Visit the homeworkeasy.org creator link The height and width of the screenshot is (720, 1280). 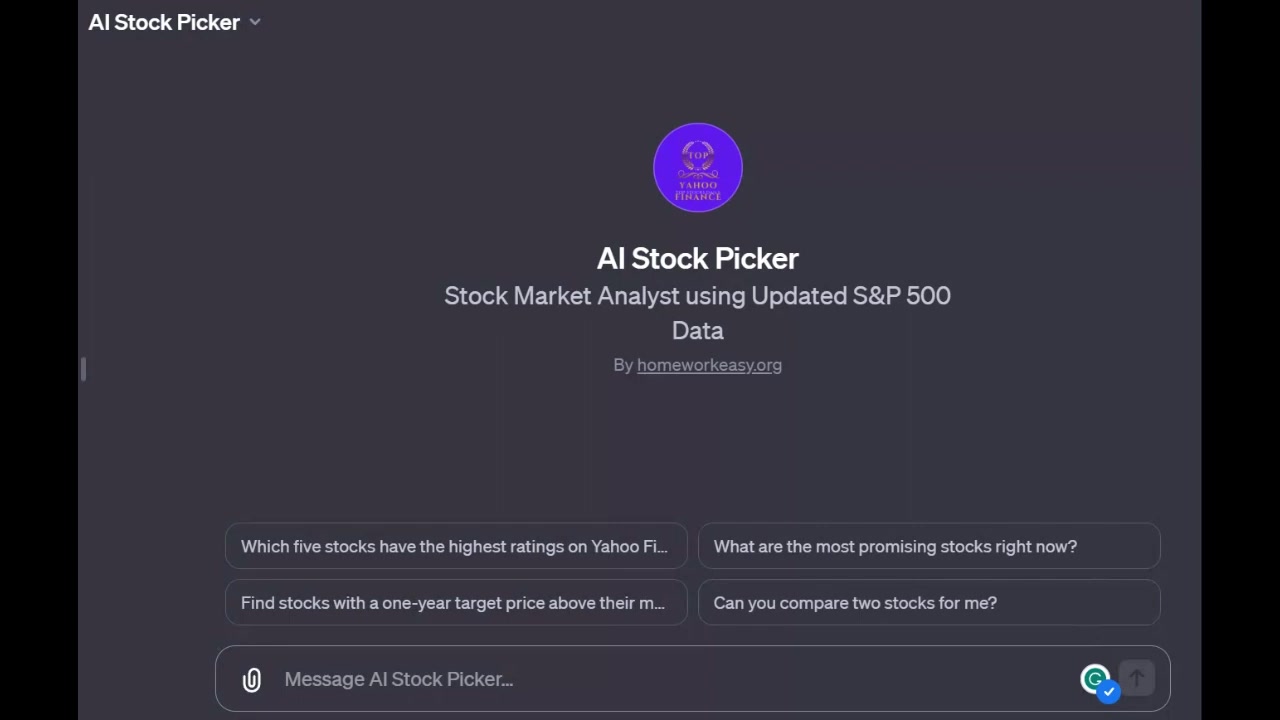click(x=709, y=364)
